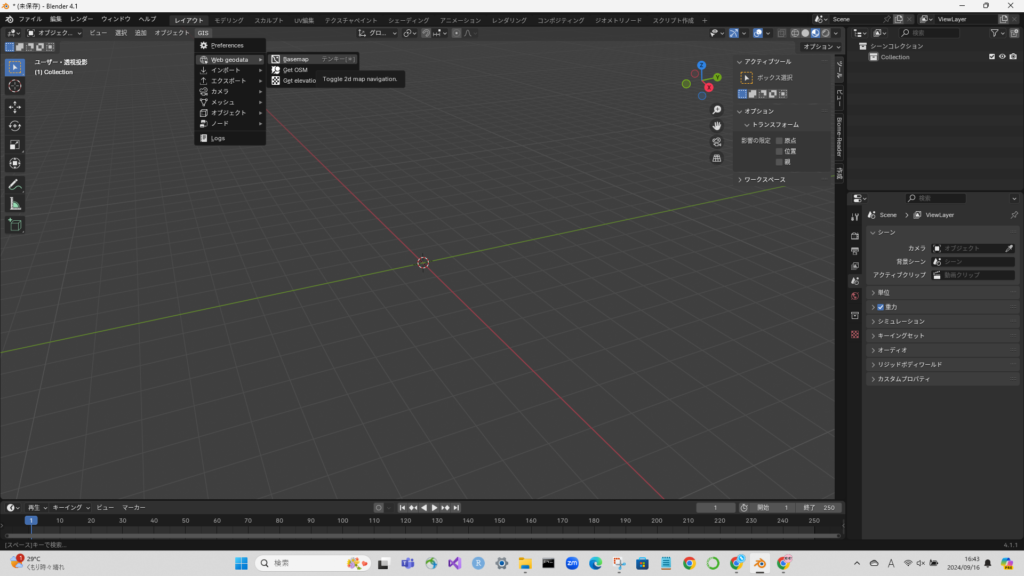Image resolution: width=1024 pixels, height=576 pixels.
Task: Select the Cursor tool in the left toolbar
Action: (x=15, y=86)
